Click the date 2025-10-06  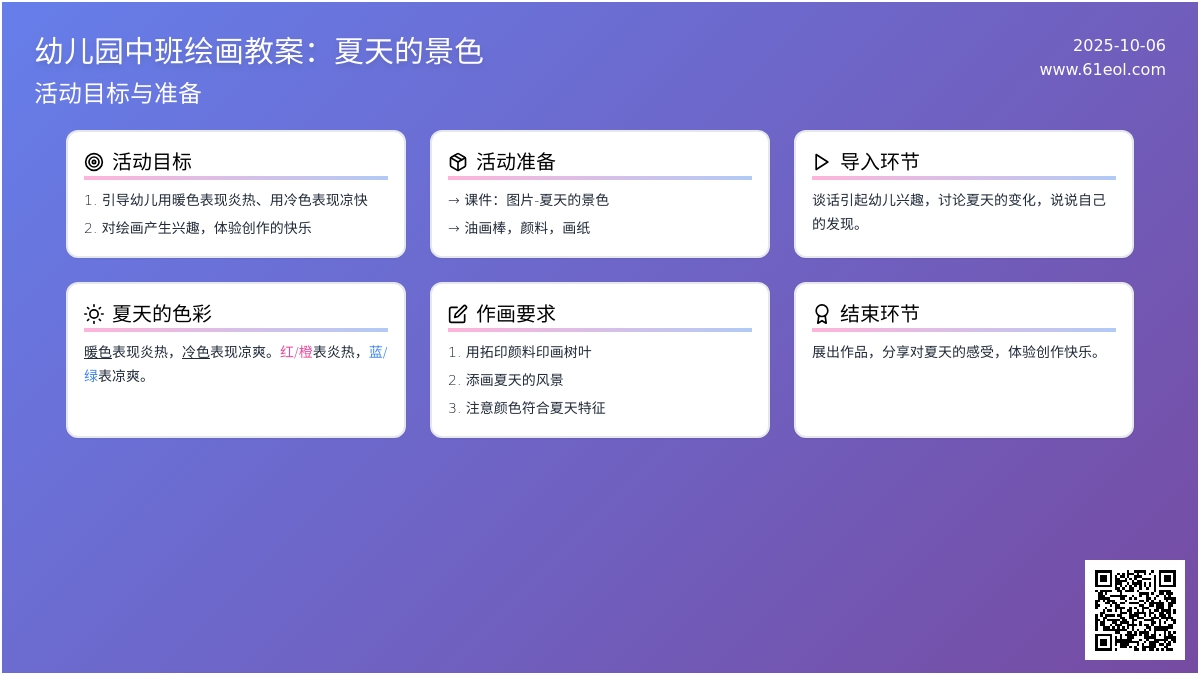click(1119, 46)
